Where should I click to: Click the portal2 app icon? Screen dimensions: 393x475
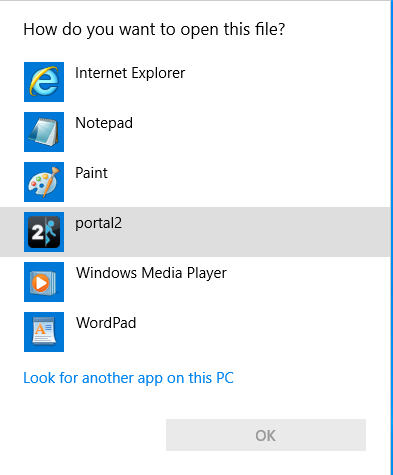[x=44, y=232]
